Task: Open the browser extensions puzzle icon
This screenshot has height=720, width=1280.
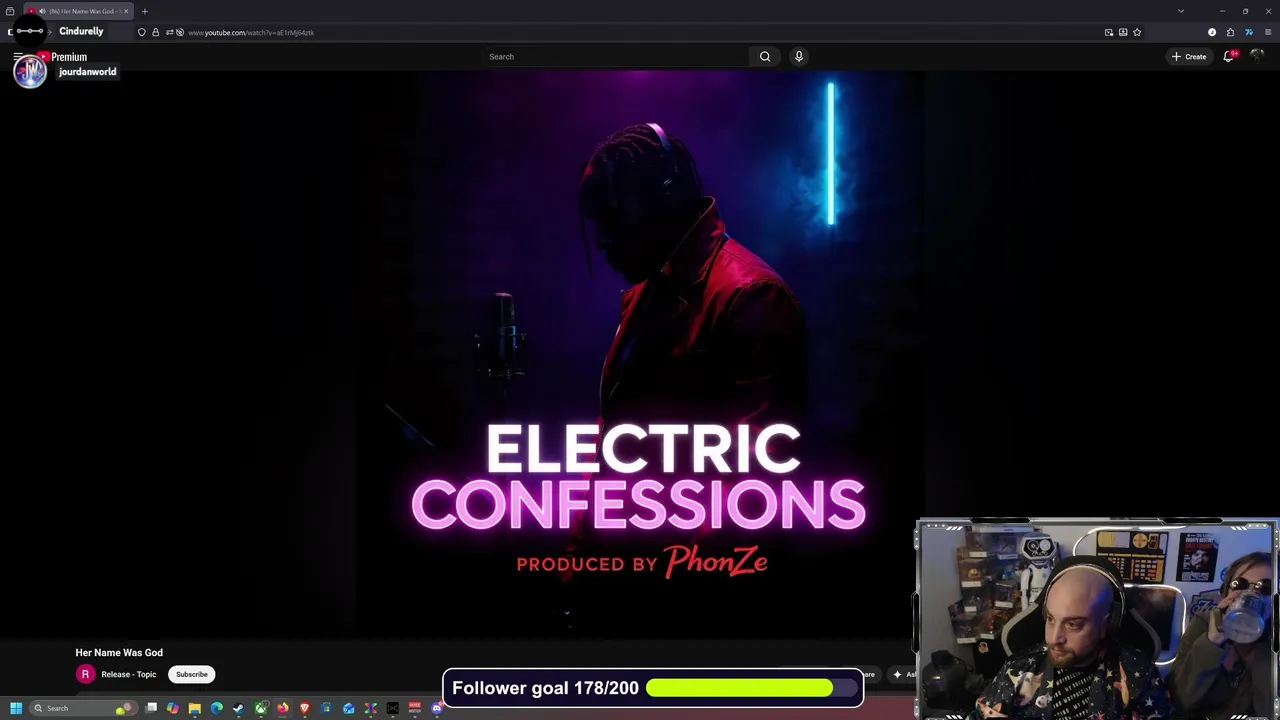Action: [x=1230, y=32]
